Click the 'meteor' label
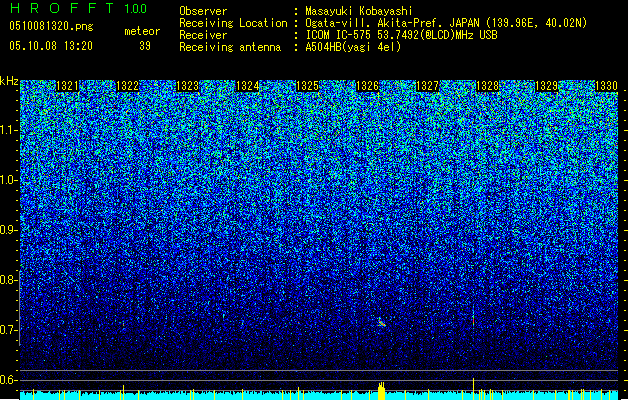Image resolution: width=629 pixels, height=400 pixels. (142, 31)
